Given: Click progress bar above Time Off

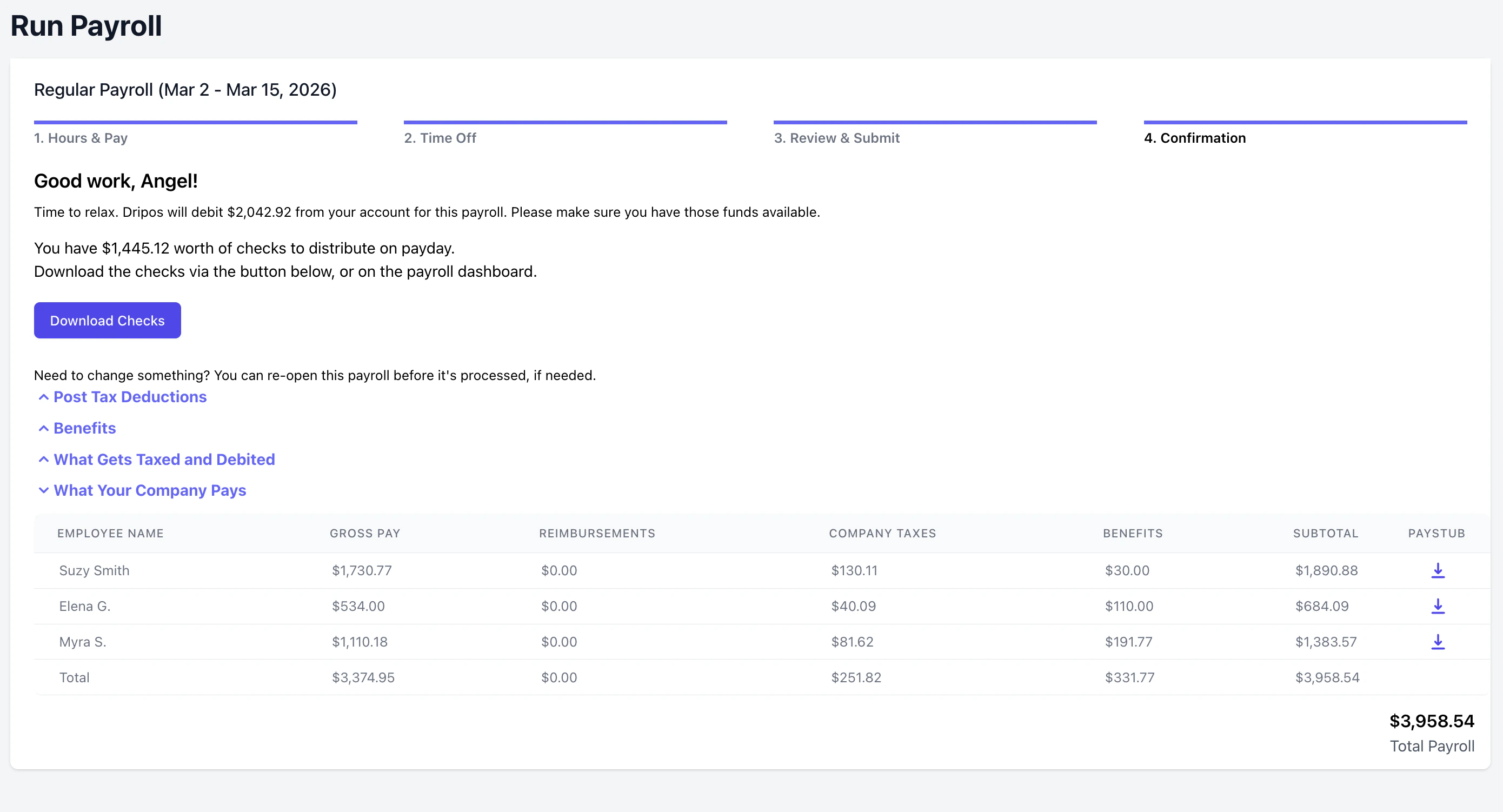Looking at the screenshot, I should point(565,123).
